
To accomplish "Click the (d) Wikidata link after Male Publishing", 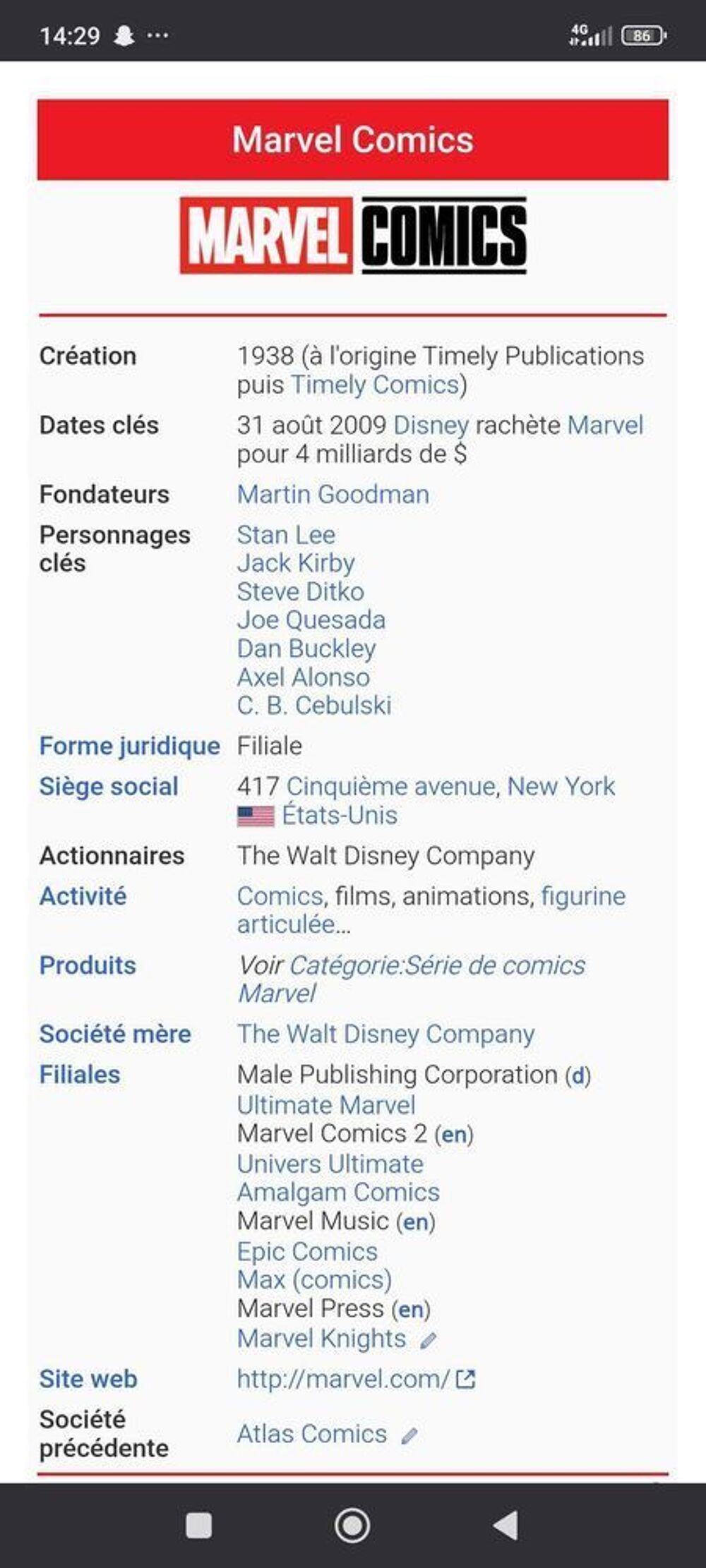I will [578, 1075].
